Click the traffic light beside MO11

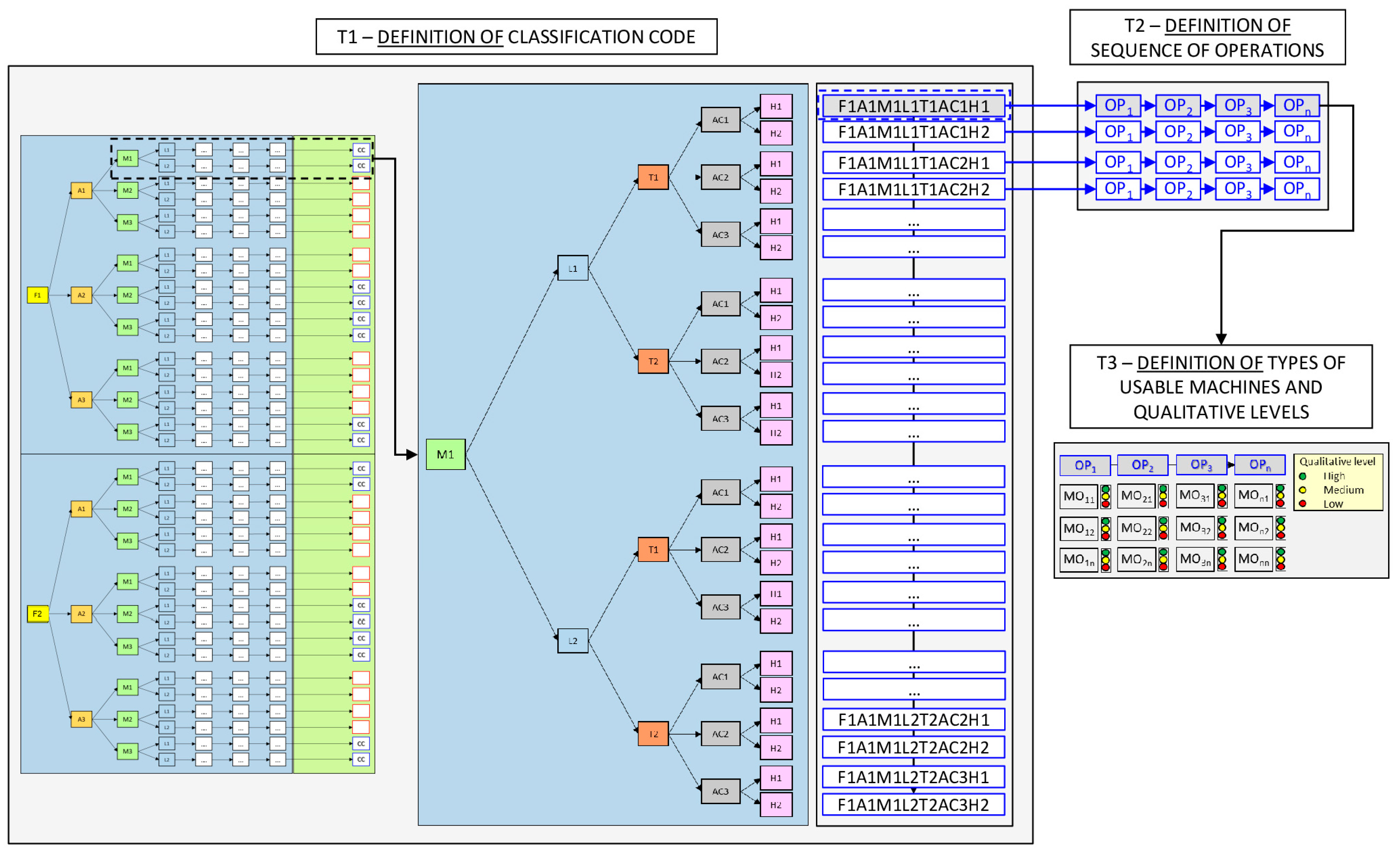point(1106,496)
